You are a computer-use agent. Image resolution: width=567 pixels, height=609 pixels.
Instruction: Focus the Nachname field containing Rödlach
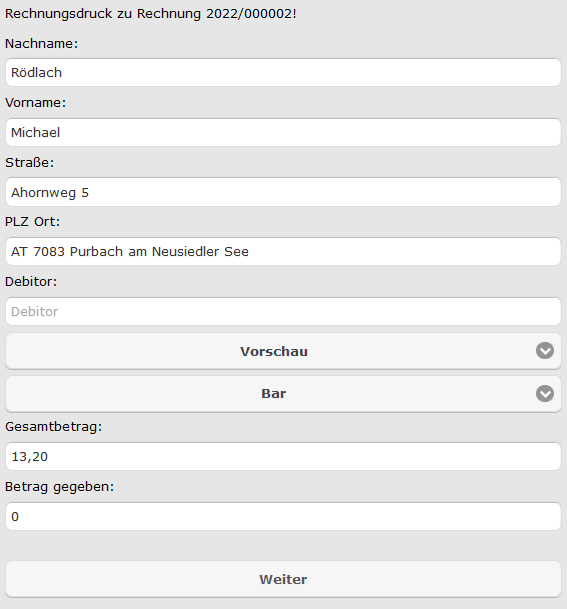click(283, 73)
